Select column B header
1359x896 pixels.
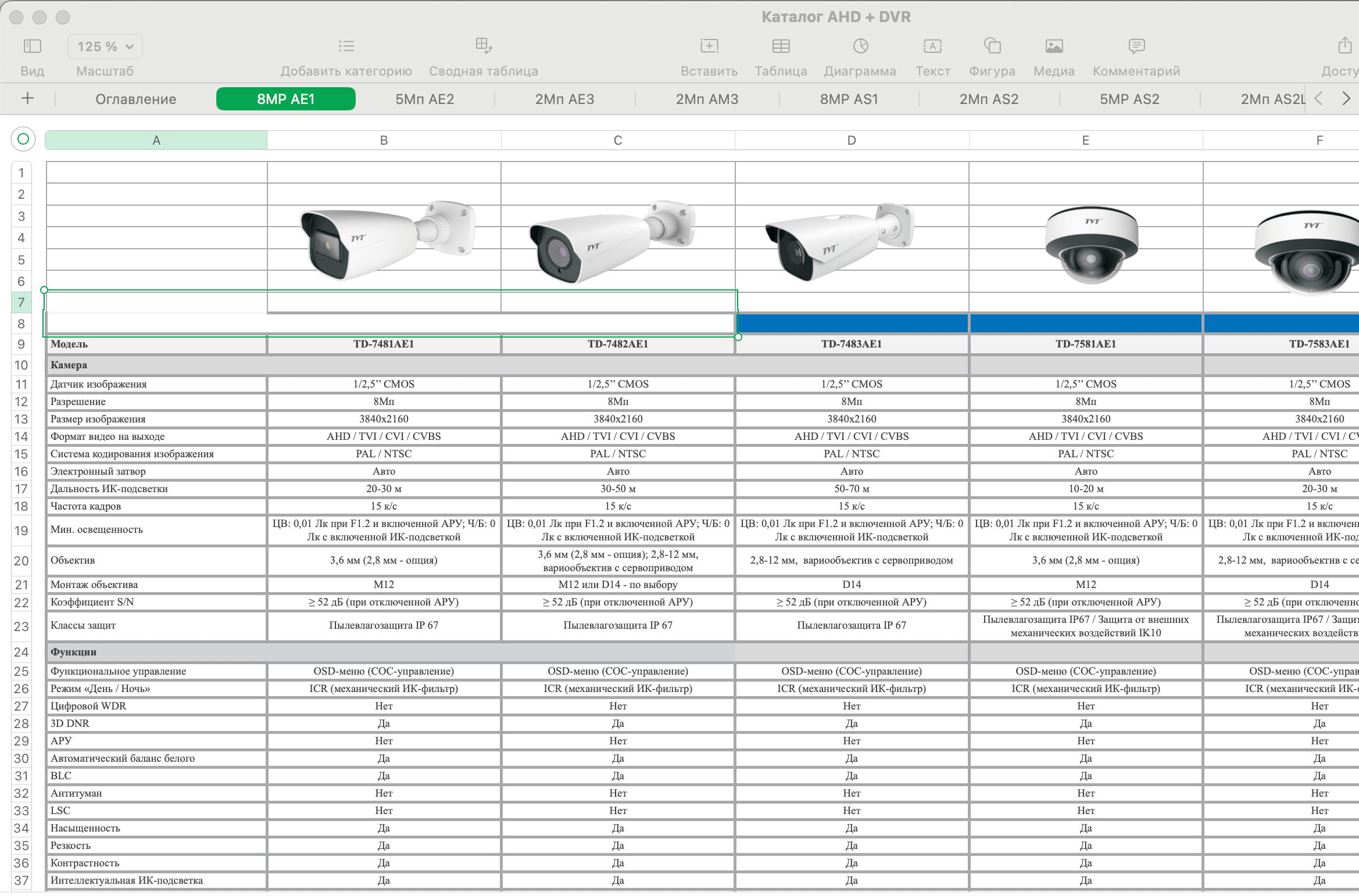384,140
